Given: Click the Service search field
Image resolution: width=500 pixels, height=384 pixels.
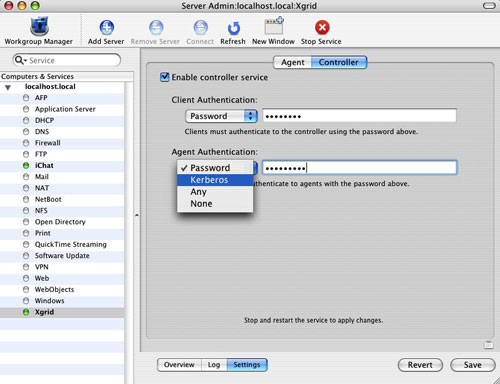Looking at the screenshot, I should tap(67, 60).
